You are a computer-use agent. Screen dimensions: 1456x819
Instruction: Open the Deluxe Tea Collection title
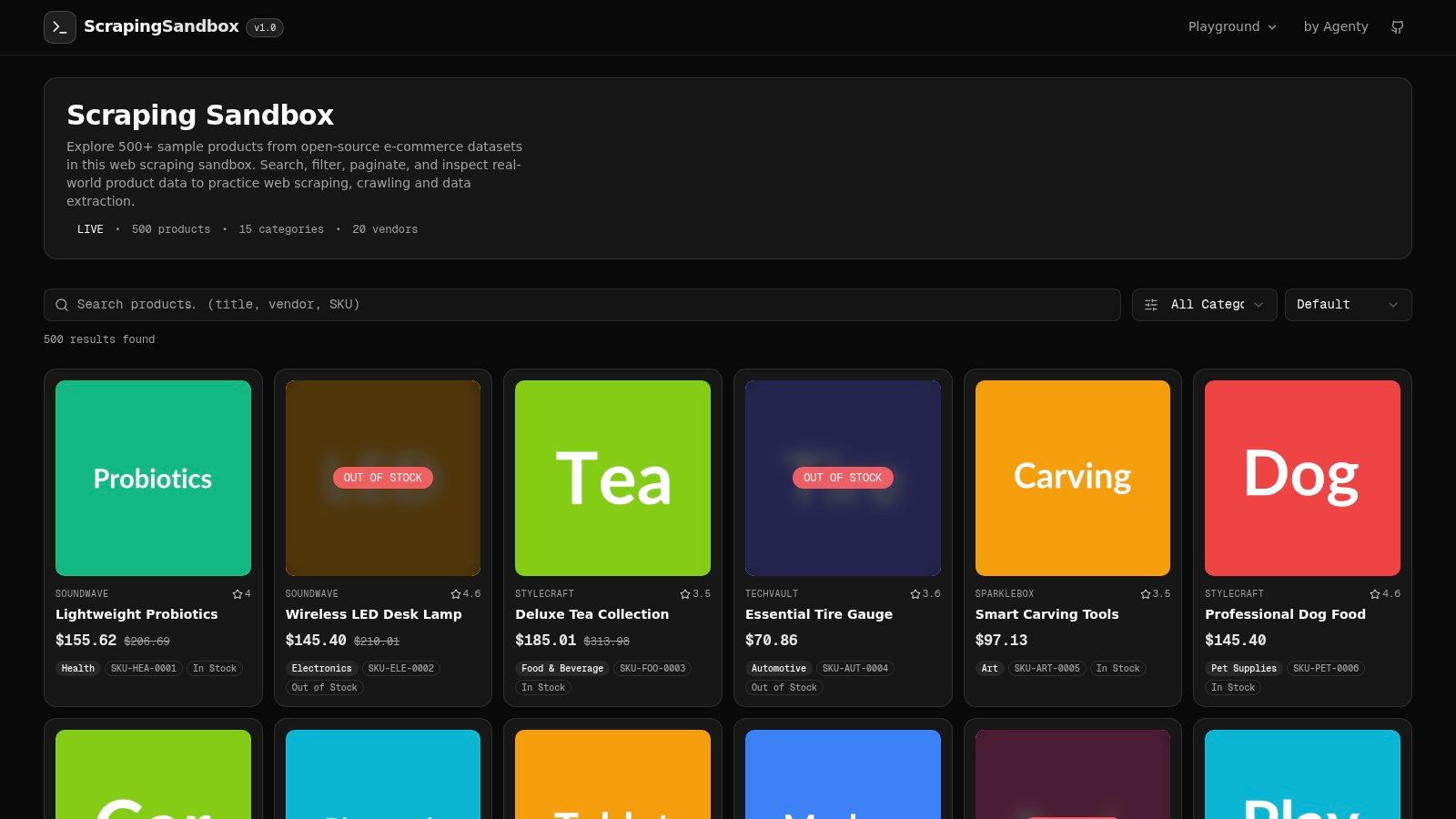point(591,614)
